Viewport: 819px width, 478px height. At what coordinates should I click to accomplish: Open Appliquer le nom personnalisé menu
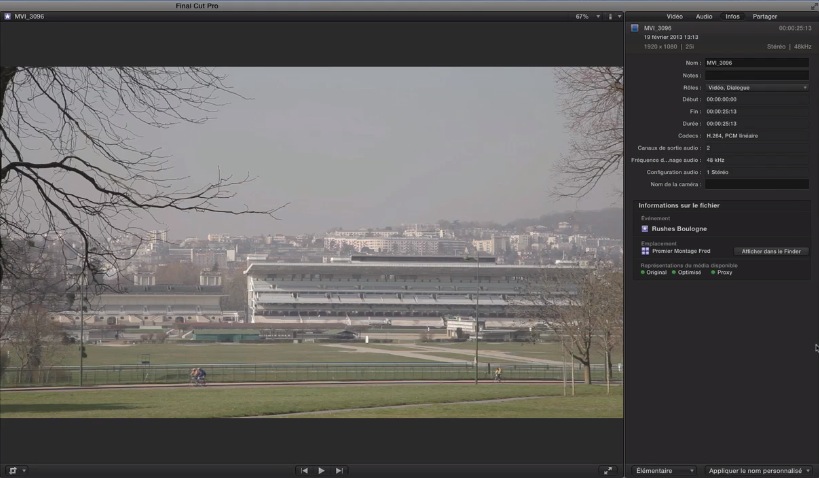759,470
